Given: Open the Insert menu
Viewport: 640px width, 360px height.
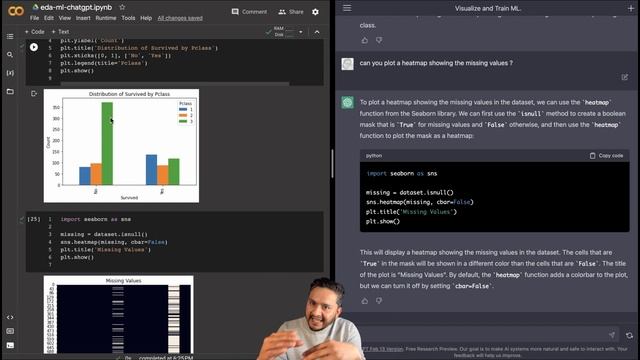Looking at the screenshot, I should [x=83, y=18].
